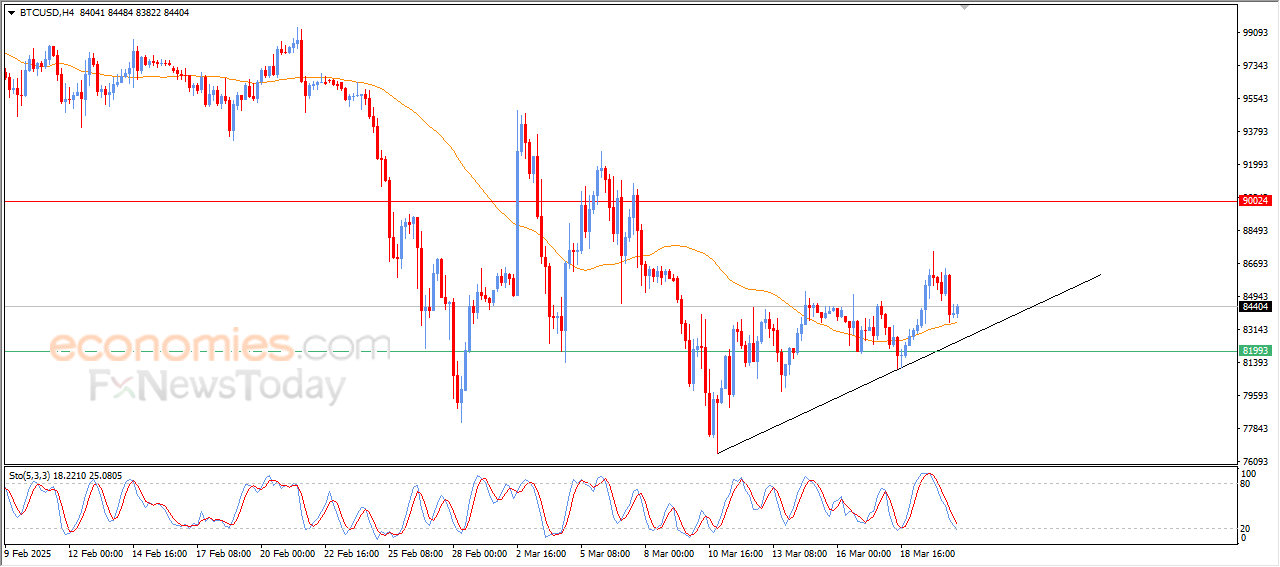The width and height of the screenshot is (1280, 567).
Task: Click the 16 Mar 00:00 time label
Action: point(865,552)
